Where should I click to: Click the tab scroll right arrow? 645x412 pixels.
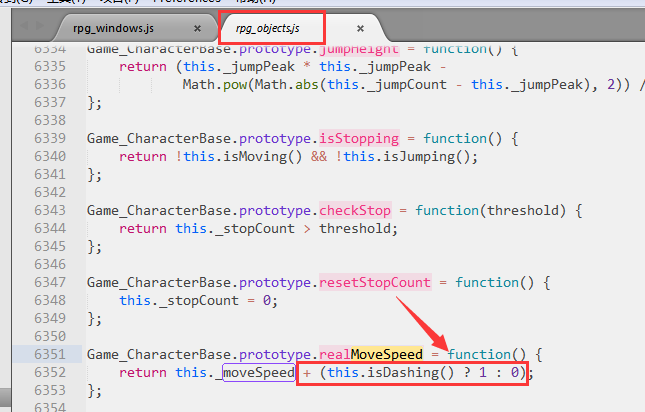pos(40,25)
